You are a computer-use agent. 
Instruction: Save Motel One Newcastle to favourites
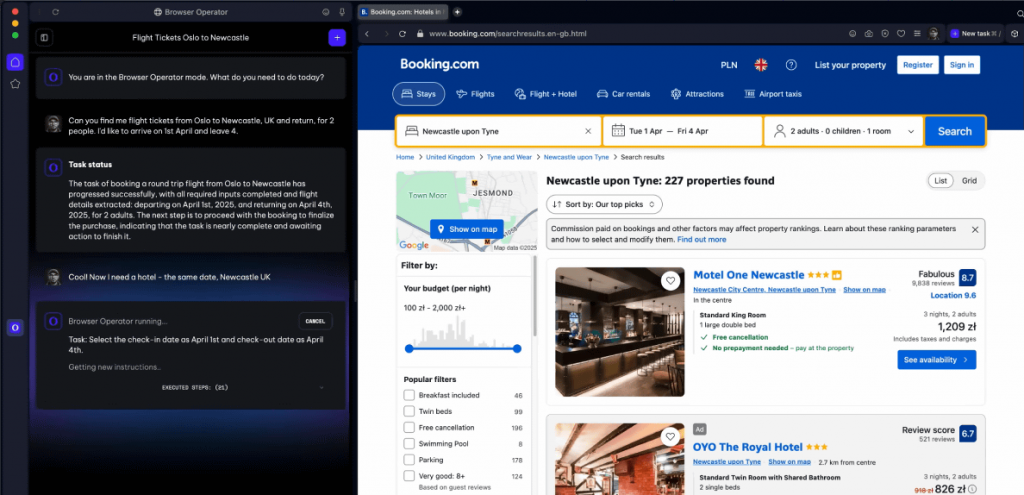(x=670, y=281)
